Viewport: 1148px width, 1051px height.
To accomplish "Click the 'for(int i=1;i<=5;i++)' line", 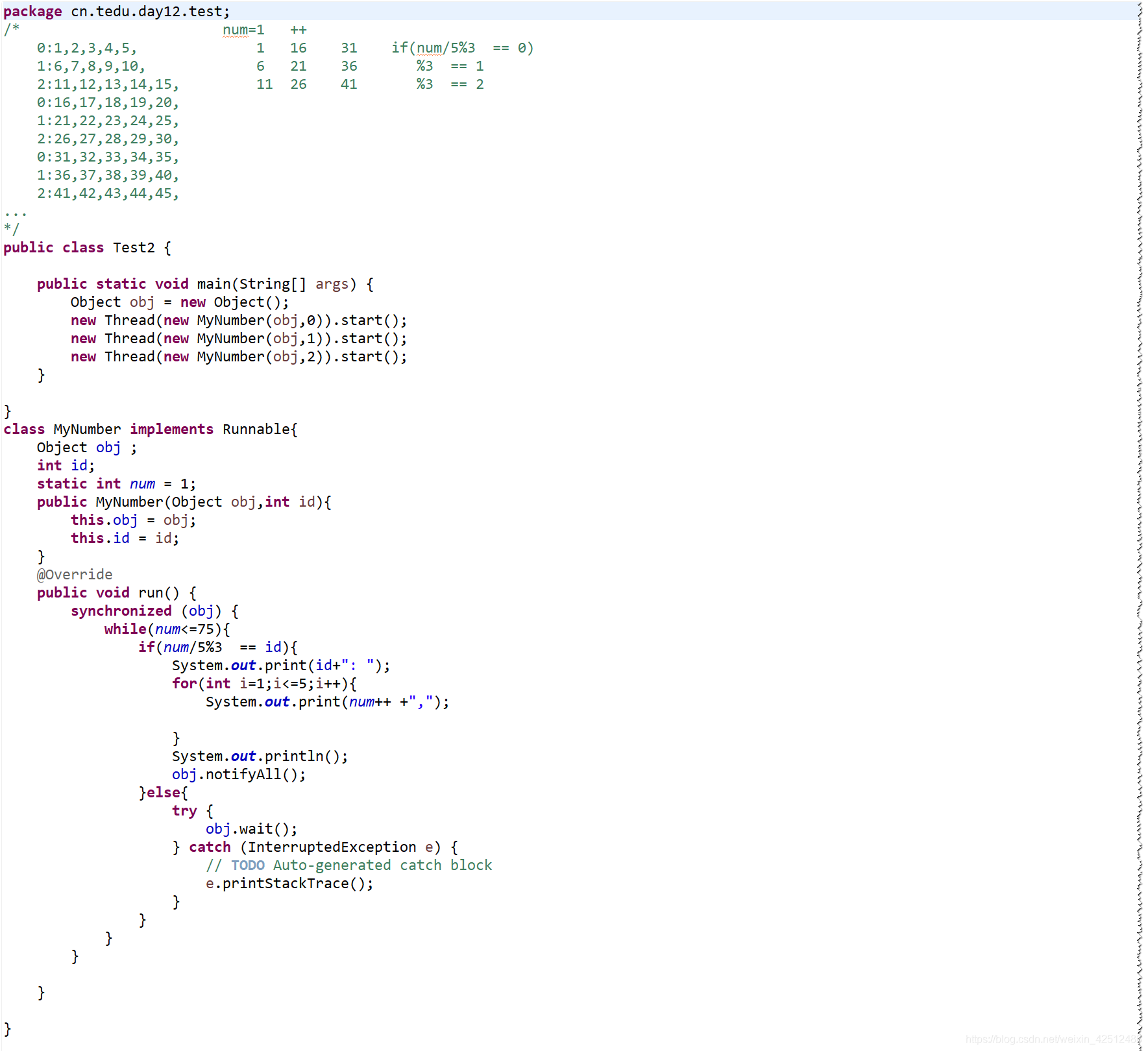I will (264, 683).
